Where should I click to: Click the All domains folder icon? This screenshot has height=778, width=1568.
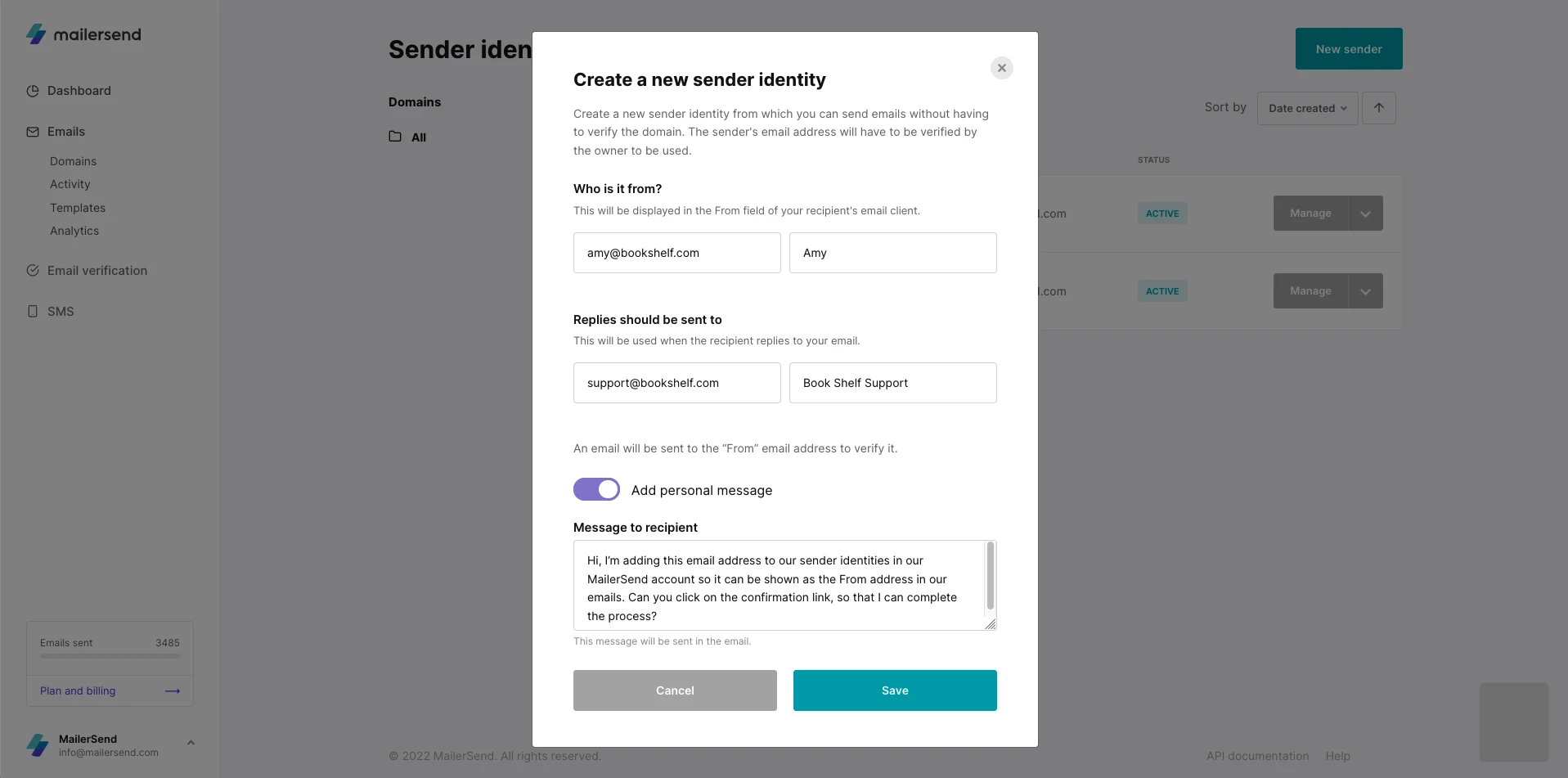point(395,137)
